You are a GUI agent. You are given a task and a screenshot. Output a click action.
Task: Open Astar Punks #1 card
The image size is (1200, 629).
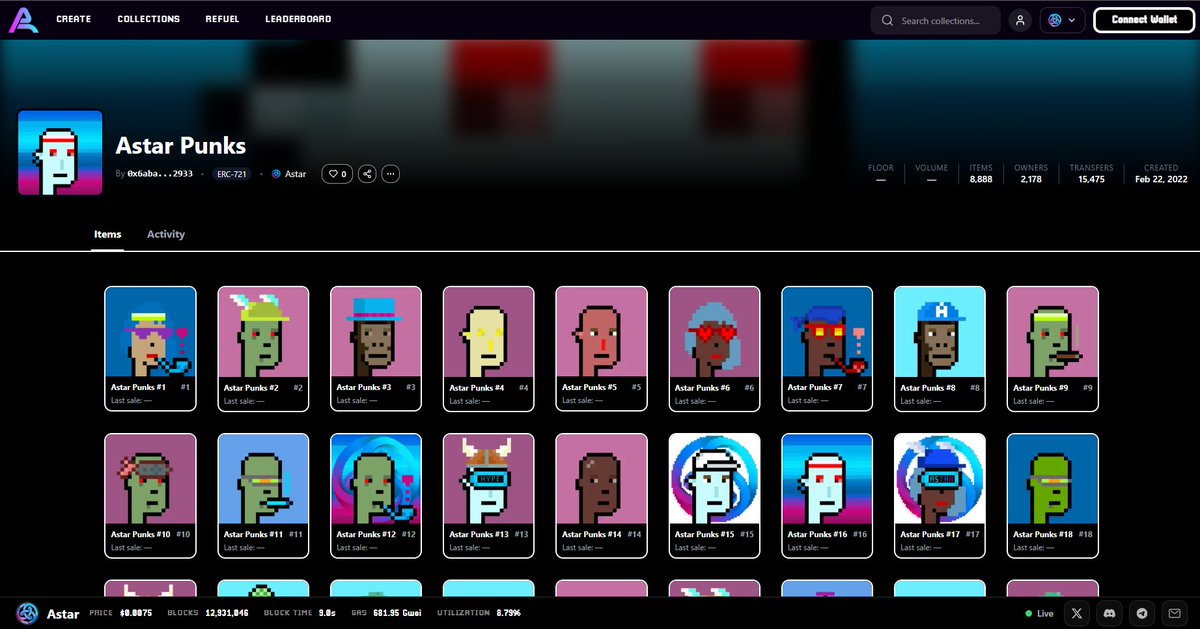tap(150, 349)
